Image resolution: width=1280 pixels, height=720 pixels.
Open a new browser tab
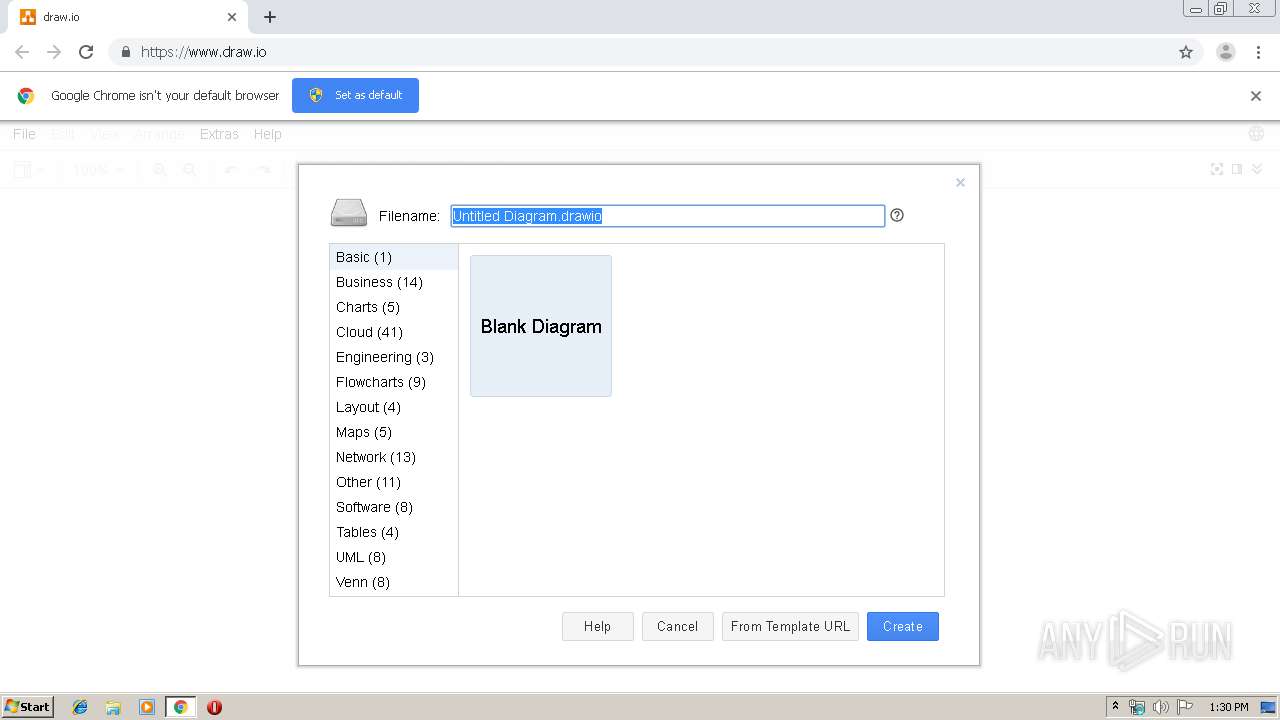click(270, 17)
